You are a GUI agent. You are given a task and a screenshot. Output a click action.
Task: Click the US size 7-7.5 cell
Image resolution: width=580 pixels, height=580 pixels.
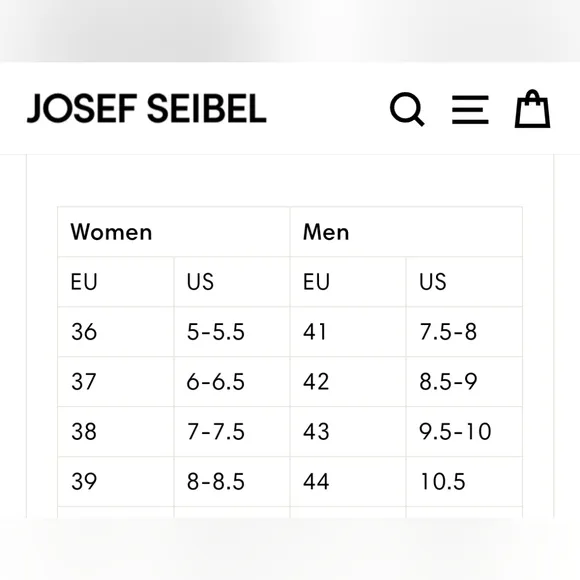tap(232, 432)
